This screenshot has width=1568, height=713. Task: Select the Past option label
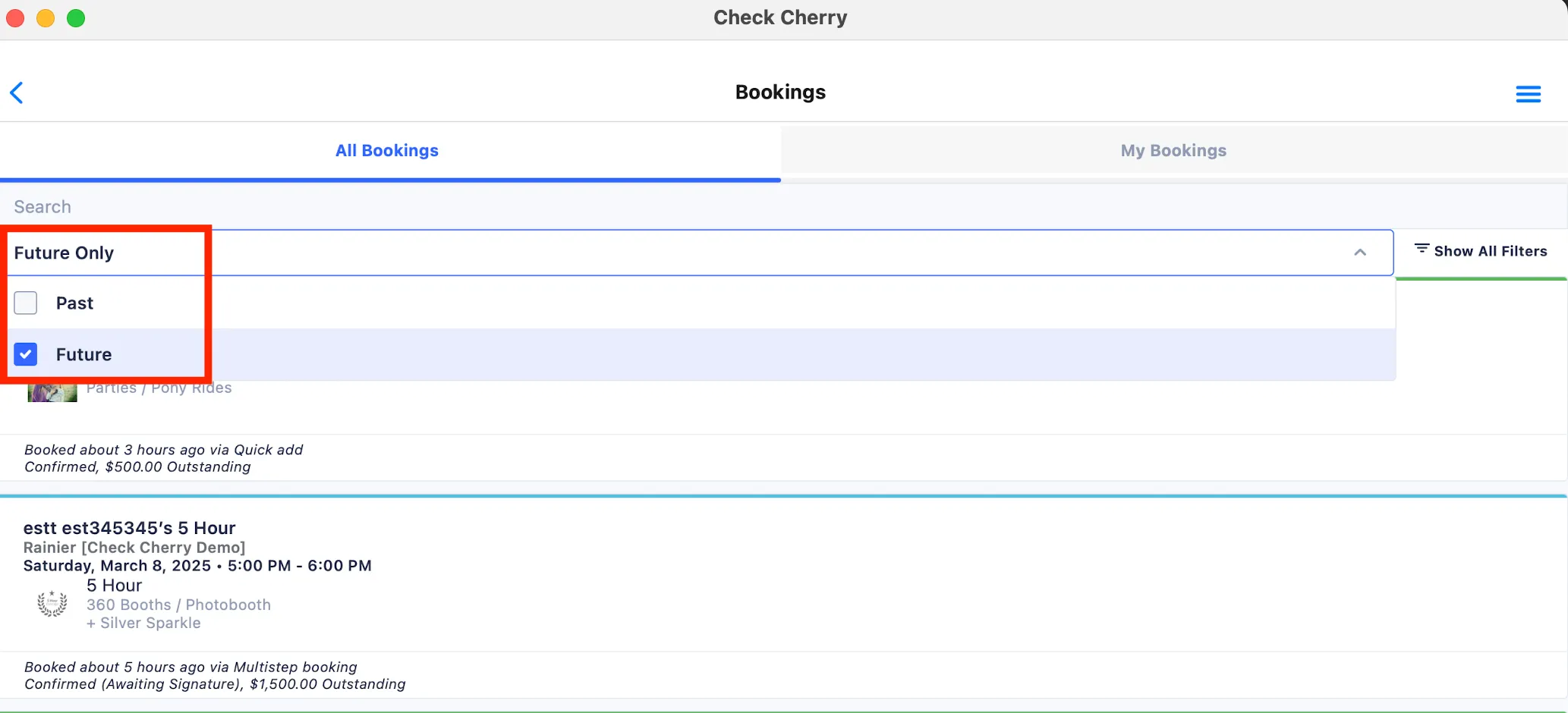tap(74, 303)
